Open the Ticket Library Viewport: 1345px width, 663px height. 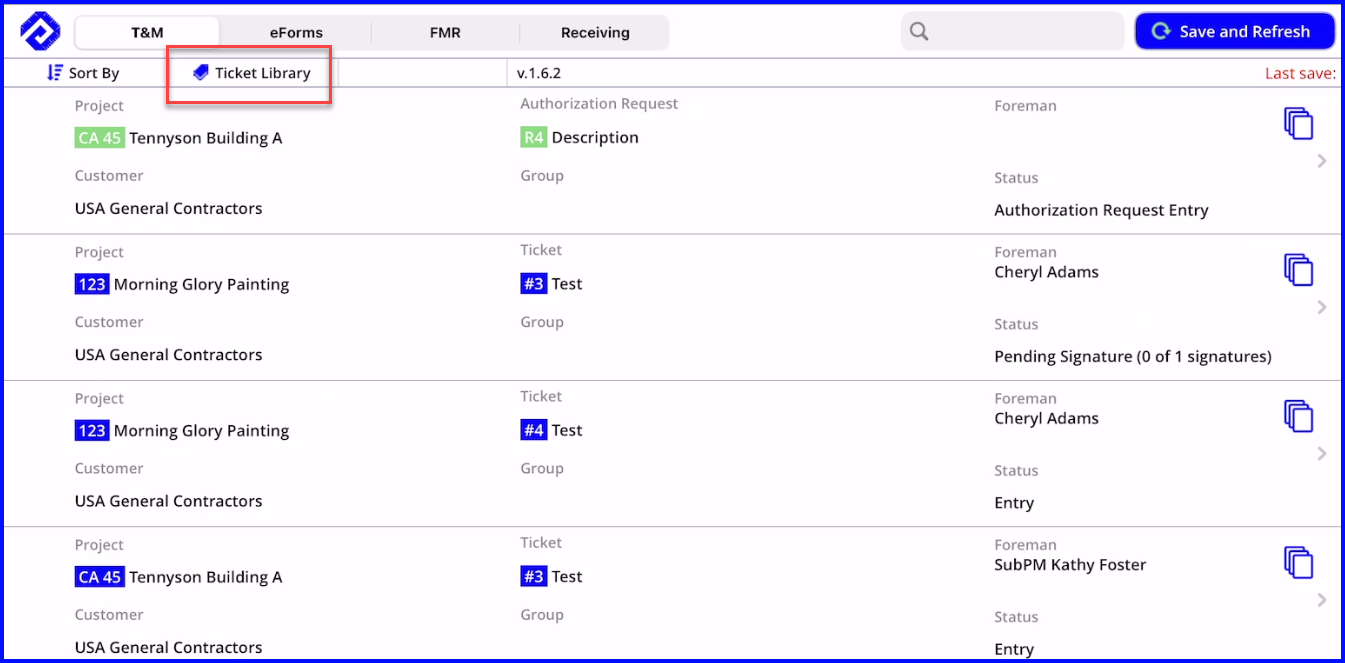(x=252, y=73)
